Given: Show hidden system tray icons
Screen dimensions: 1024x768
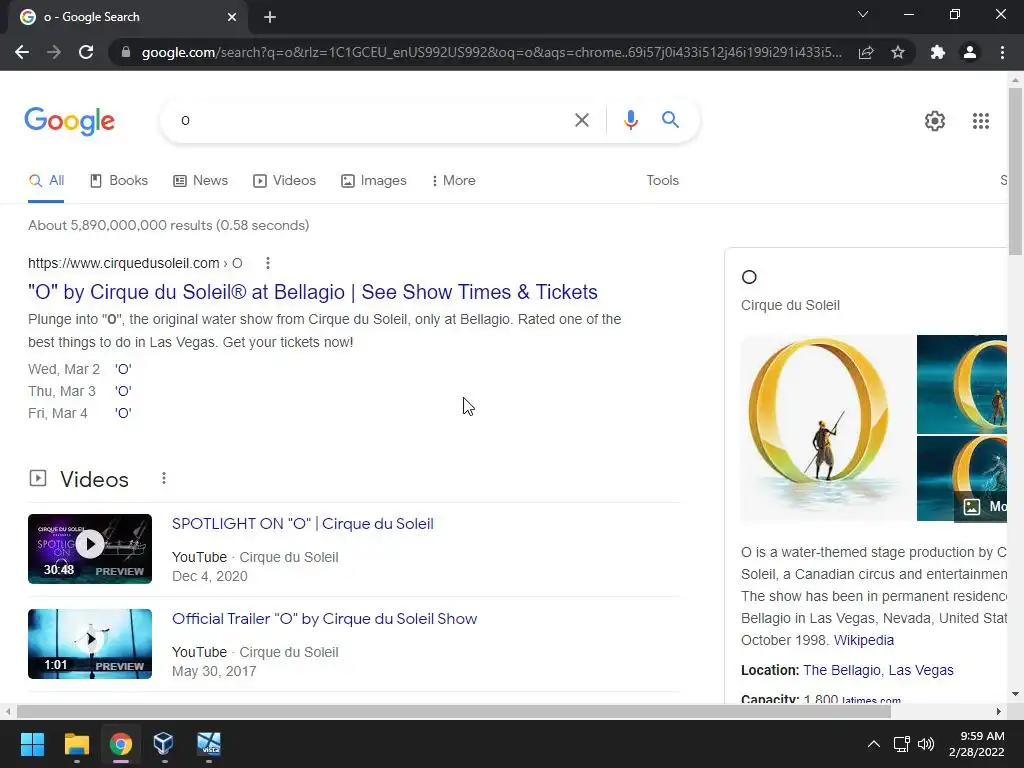Looking at the screenshot, I should 874,744.
